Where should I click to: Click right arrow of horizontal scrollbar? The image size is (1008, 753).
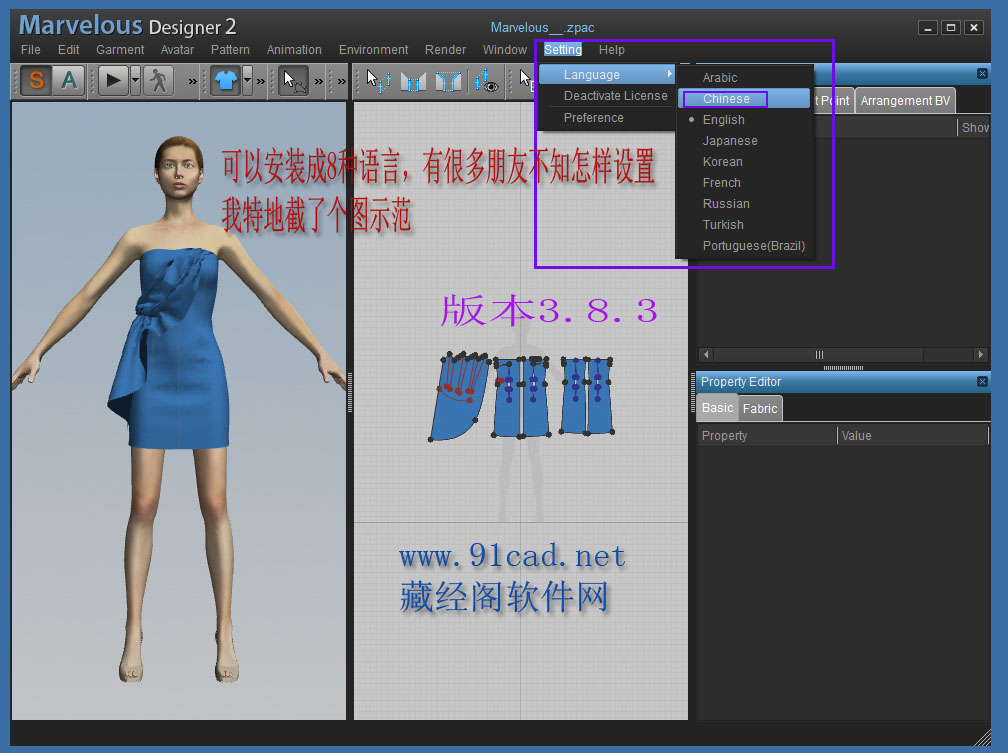click(980, 354)
